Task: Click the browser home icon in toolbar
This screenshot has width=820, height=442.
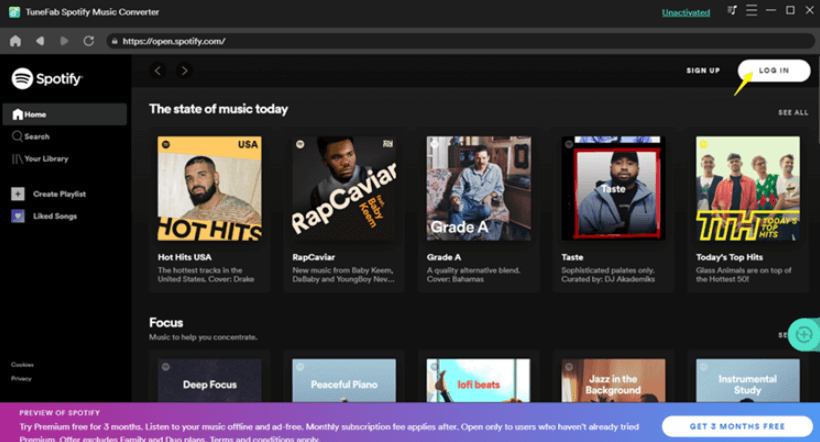Action: click(15, 41)
